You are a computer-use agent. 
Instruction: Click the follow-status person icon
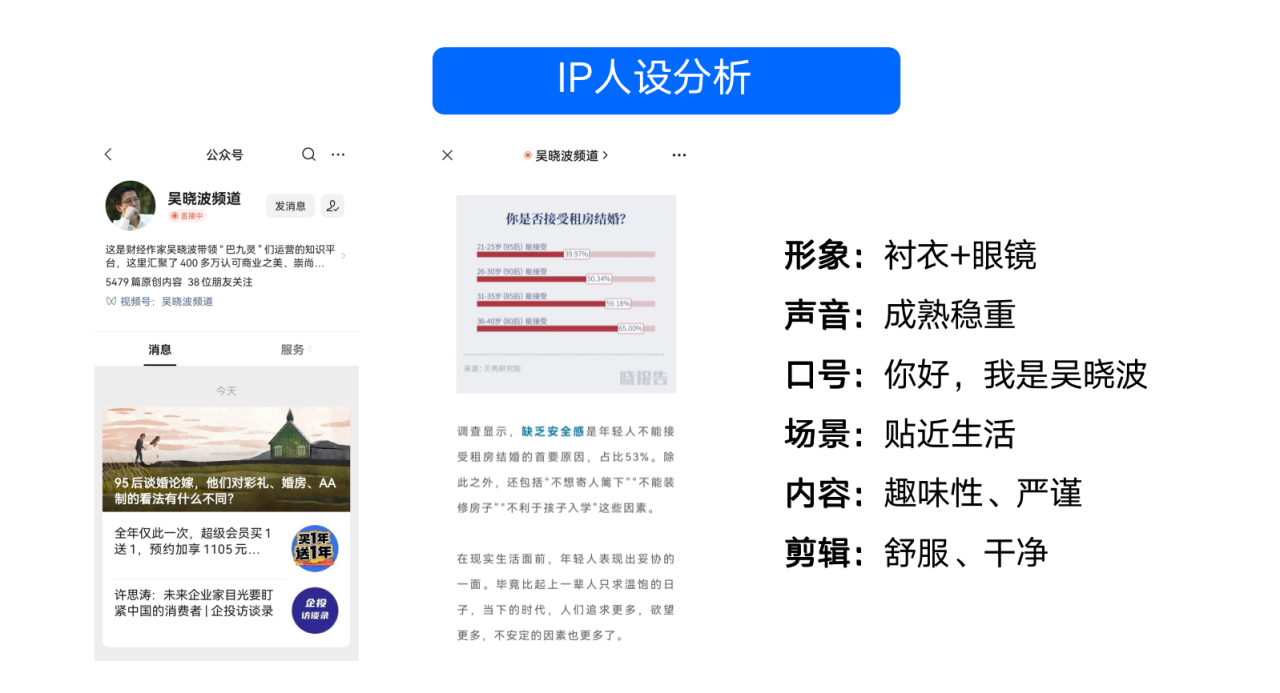tap(332, 205)
